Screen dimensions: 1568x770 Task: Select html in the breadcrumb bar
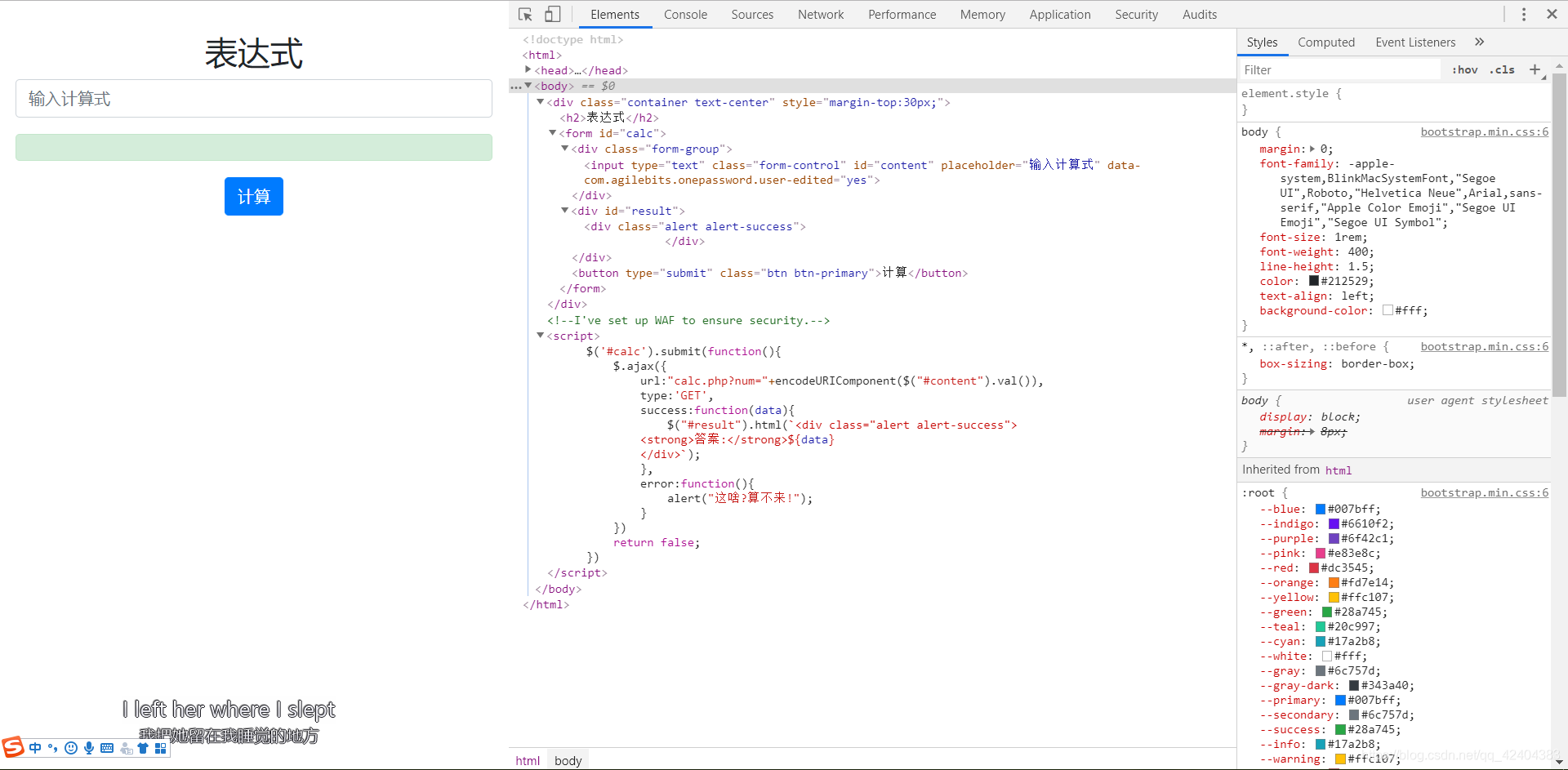(528, 760)
